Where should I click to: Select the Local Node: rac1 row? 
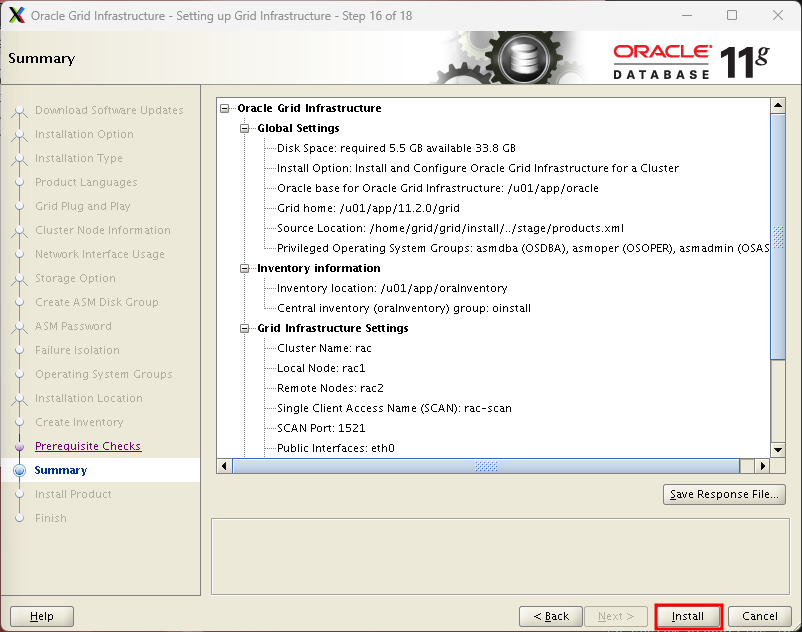click(x=321, y=368)
